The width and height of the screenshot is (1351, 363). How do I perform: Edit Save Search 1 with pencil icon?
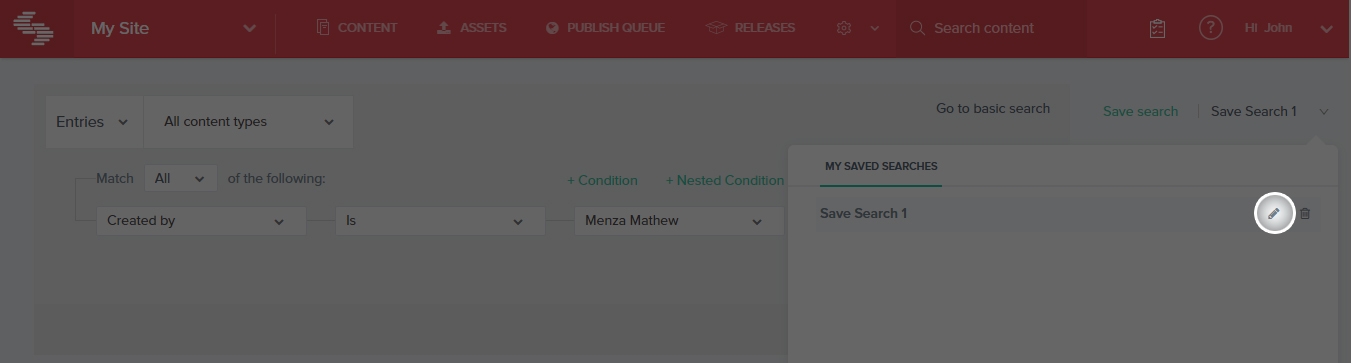click(x=1274, y=213)
